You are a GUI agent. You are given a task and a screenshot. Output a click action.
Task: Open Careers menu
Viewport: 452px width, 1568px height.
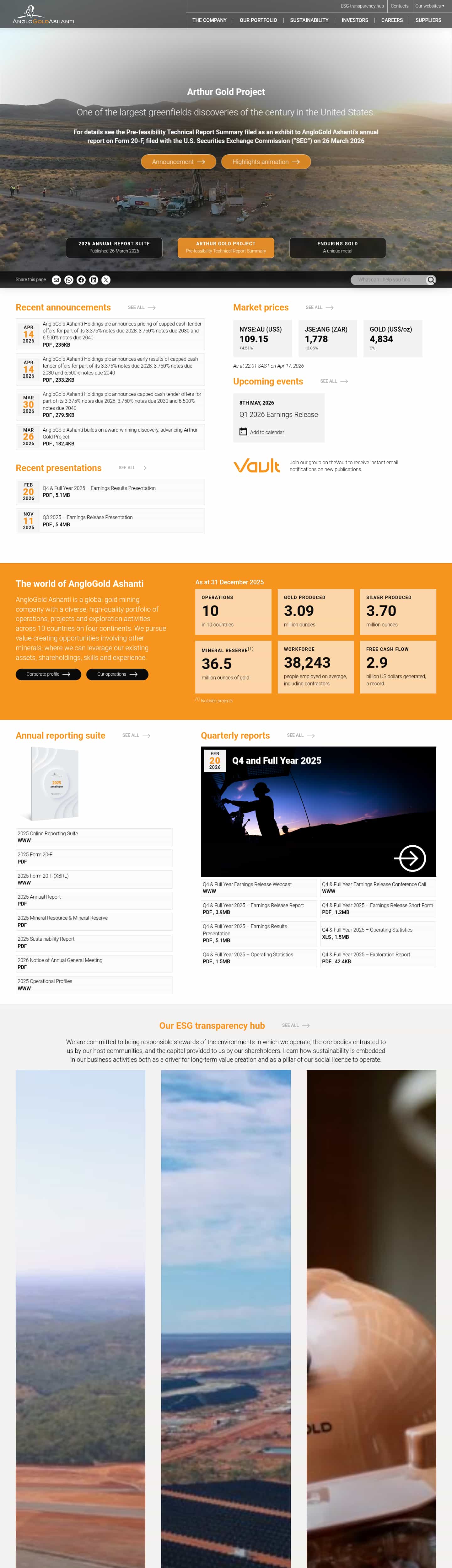tap(392, 20)
